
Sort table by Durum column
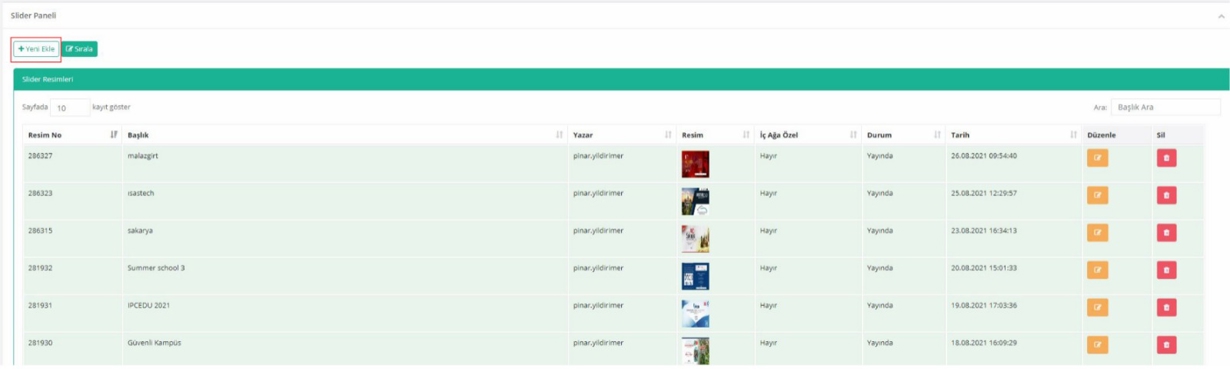tap(904, 134)
